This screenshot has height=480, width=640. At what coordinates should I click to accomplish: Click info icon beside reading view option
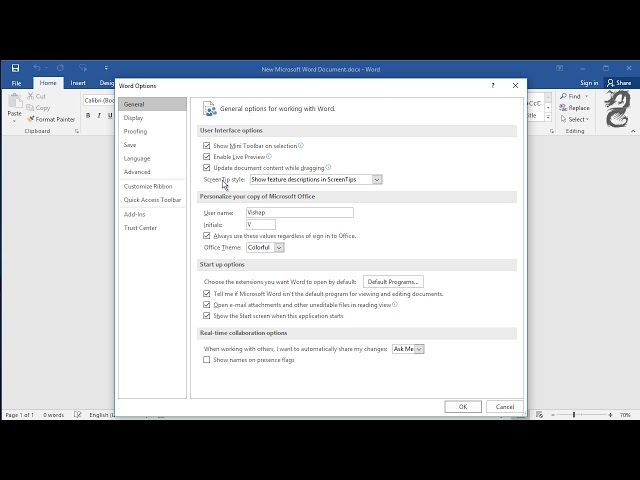pos(395,304)
